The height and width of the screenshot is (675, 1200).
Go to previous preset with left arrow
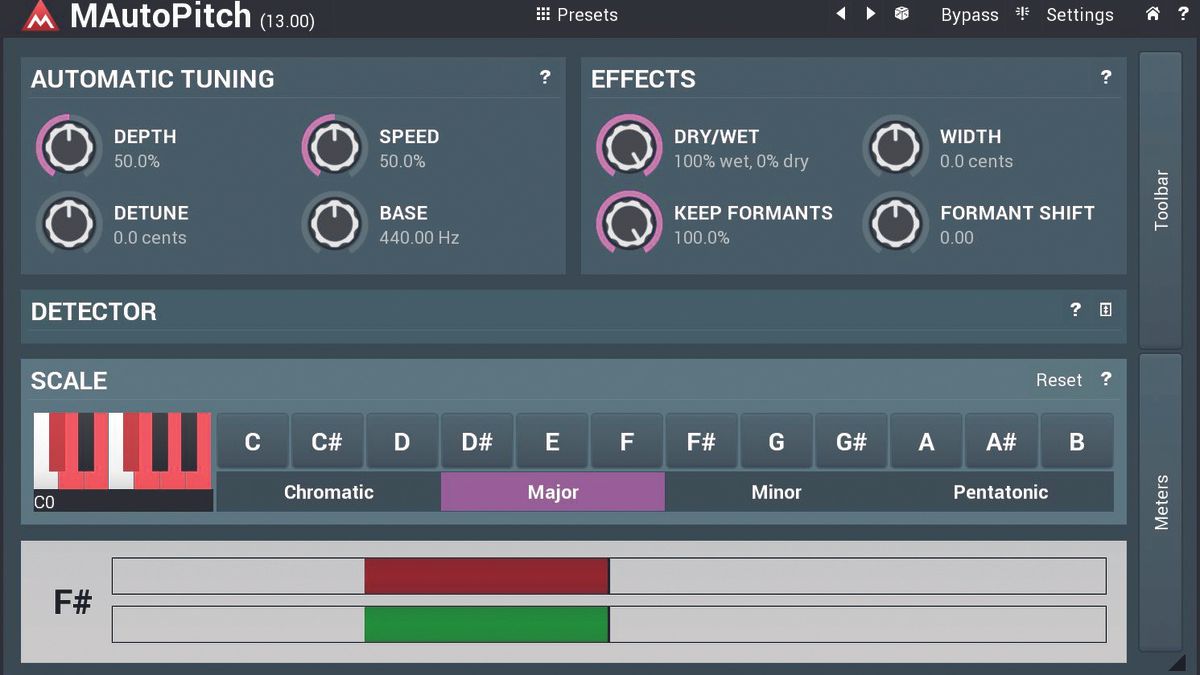click(841, 14)
